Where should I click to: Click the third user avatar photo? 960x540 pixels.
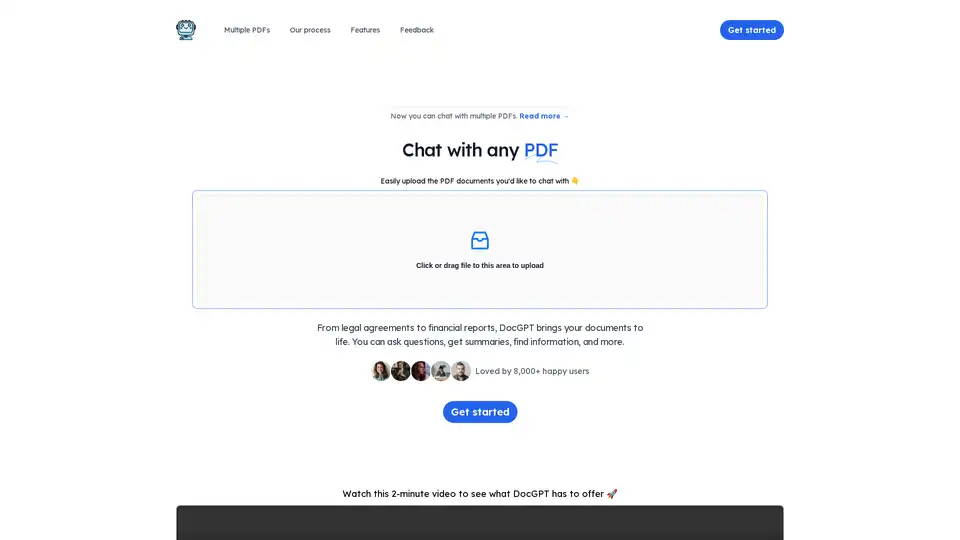click(x=421, y=371)
